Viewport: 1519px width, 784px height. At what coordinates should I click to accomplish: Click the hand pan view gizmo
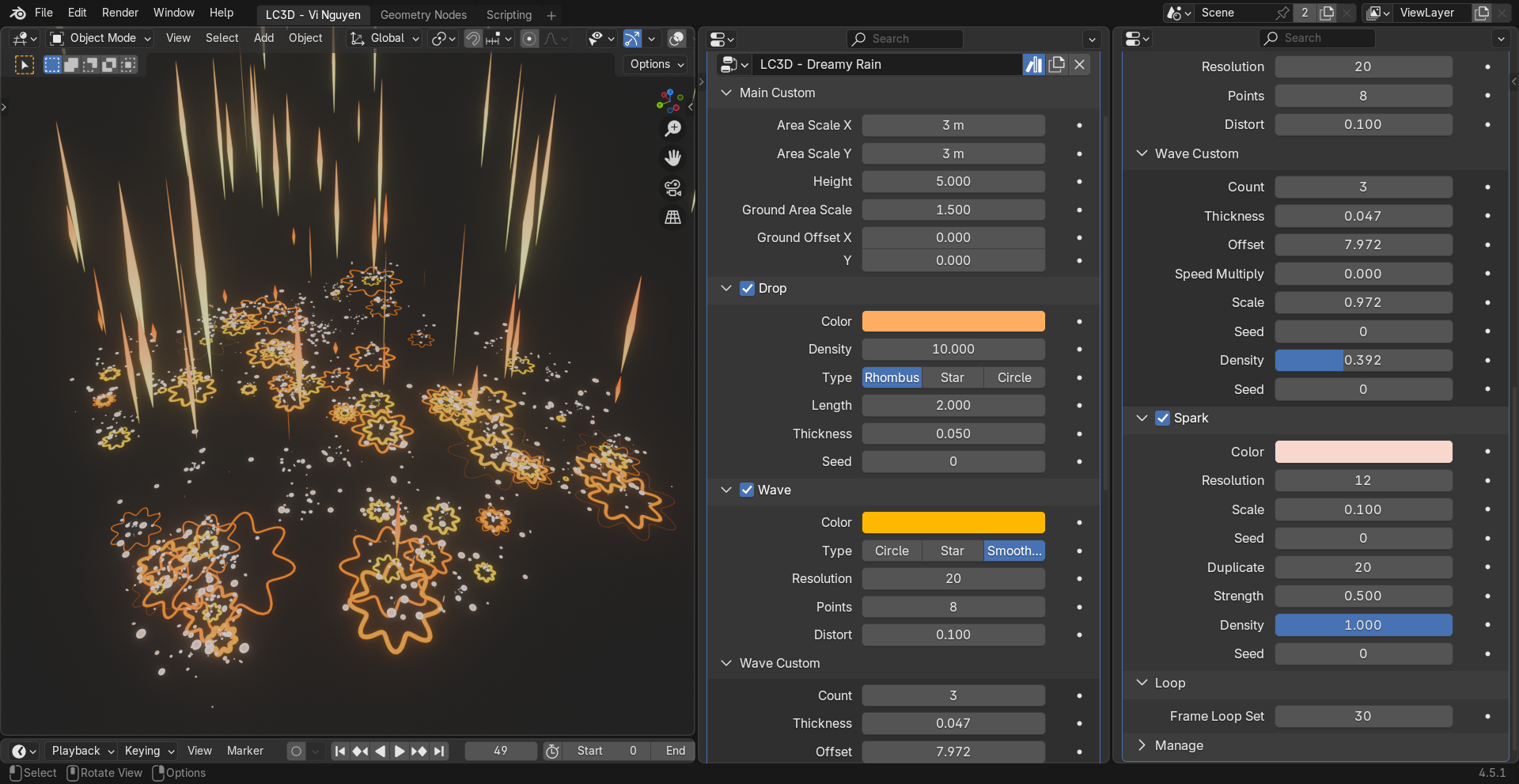(x=672, y=158)
